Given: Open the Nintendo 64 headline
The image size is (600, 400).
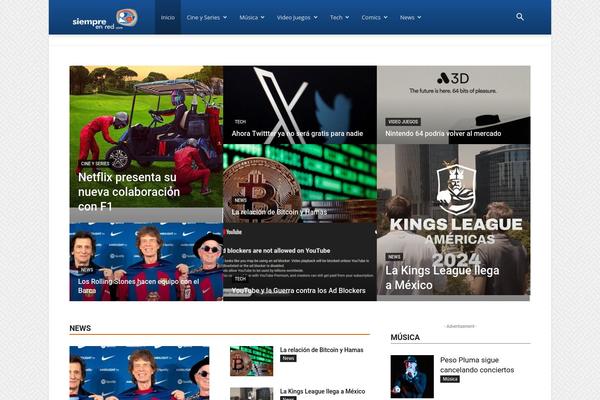Looking at the screenshot, I should 443,134.
